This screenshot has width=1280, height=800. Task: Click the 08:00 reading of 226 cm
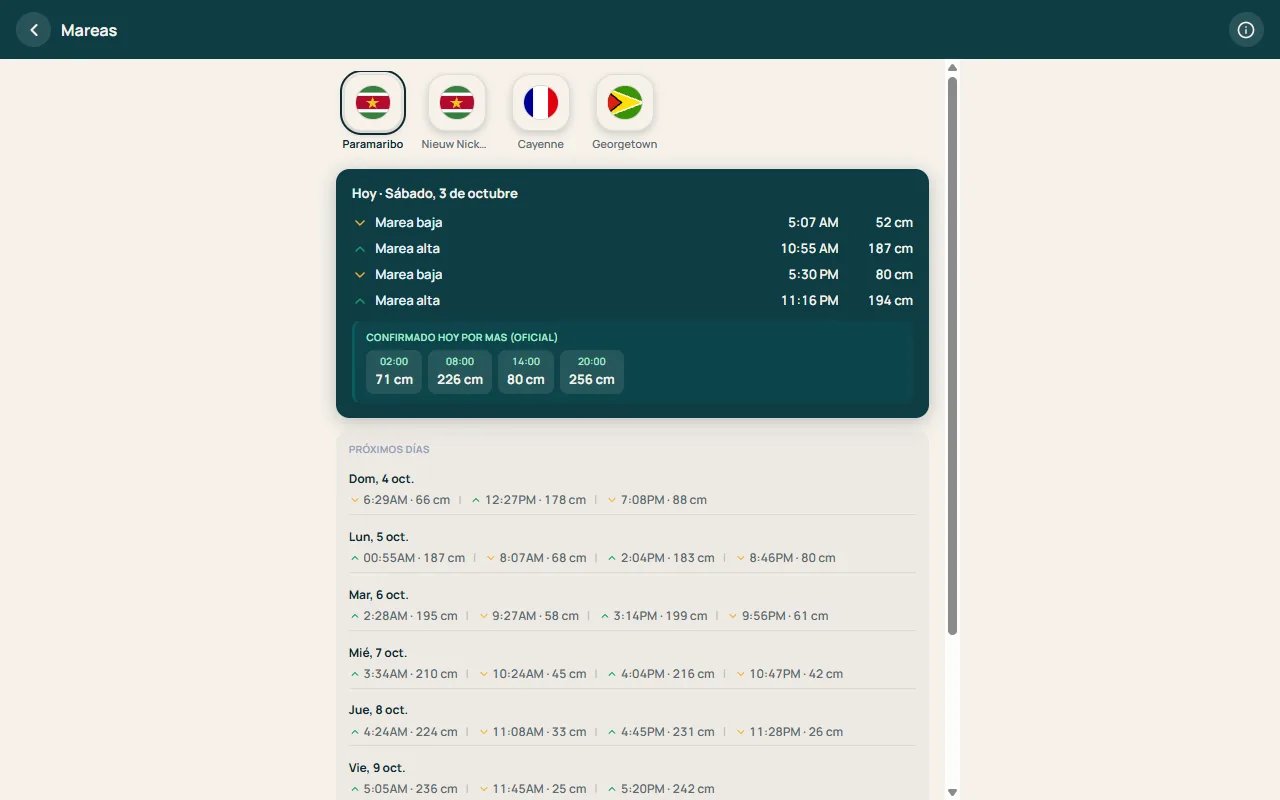(460, 371)
